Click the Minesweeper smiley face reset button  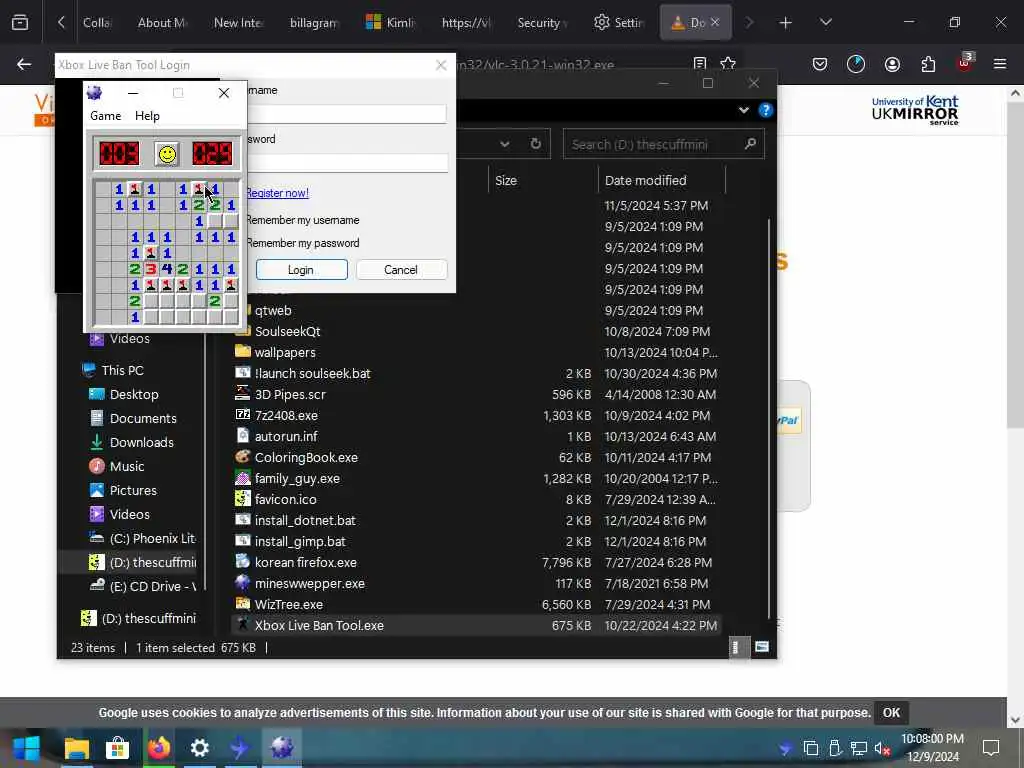[x=167, y=154]
